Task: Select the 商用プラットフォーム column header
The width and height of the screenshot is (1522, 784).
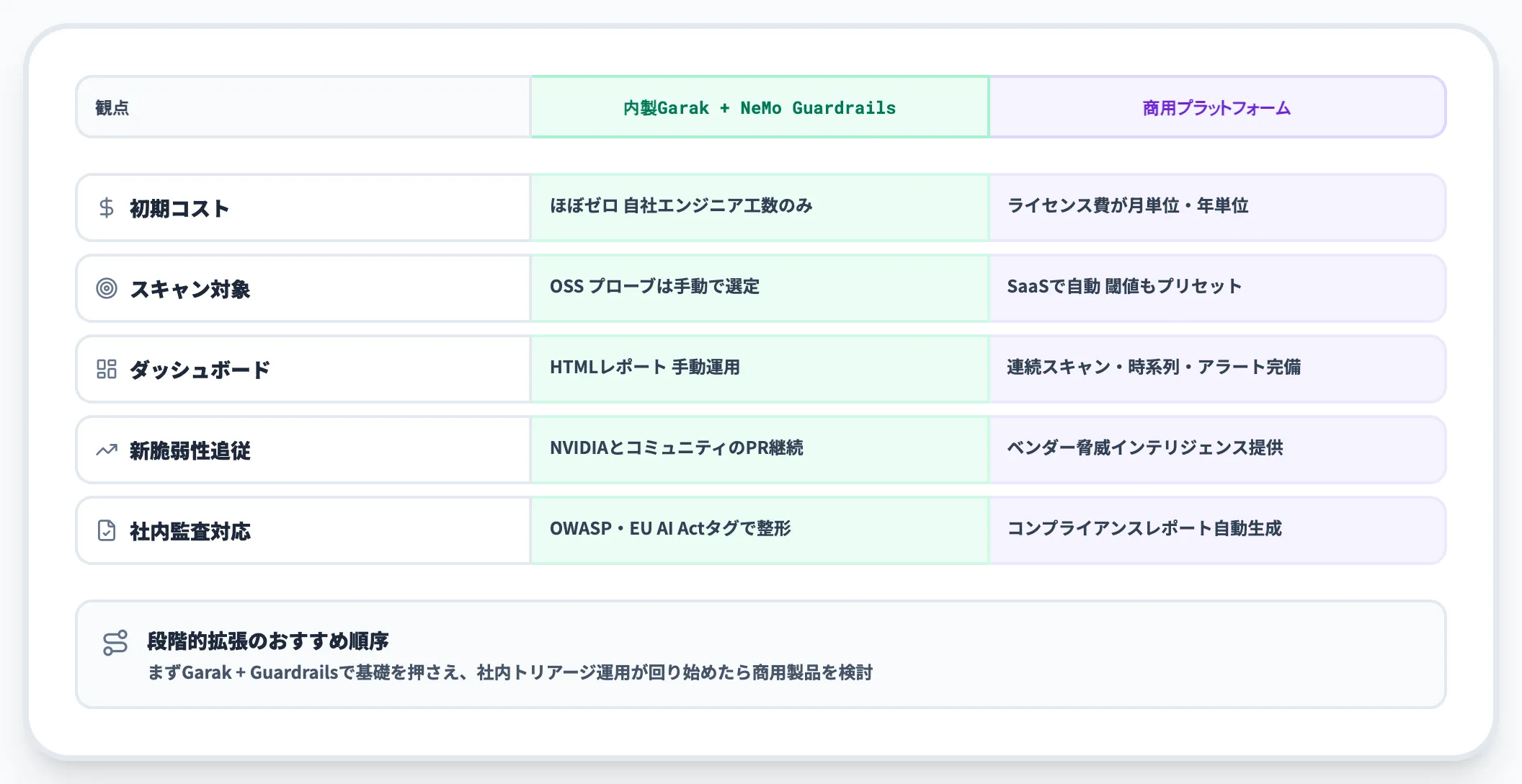Action: click(1217, 107)
